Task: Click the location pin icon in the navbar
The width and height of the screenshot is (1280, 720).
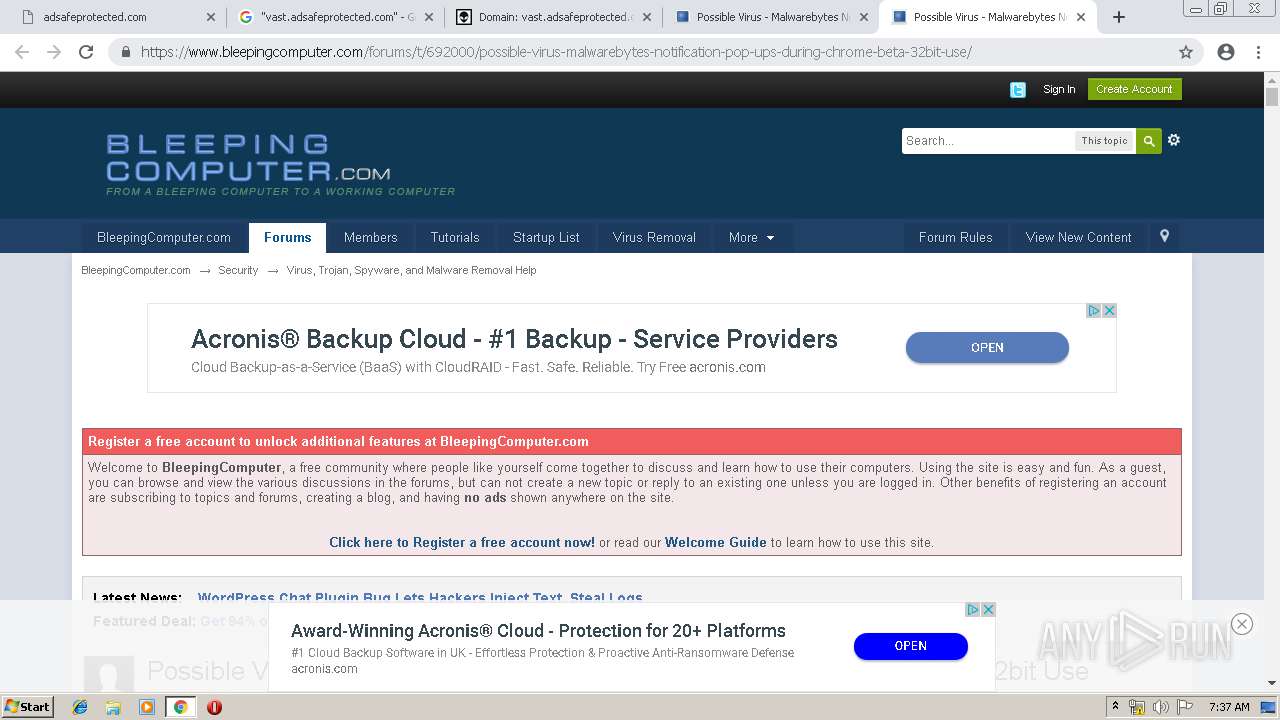Action: (1164, 236)
